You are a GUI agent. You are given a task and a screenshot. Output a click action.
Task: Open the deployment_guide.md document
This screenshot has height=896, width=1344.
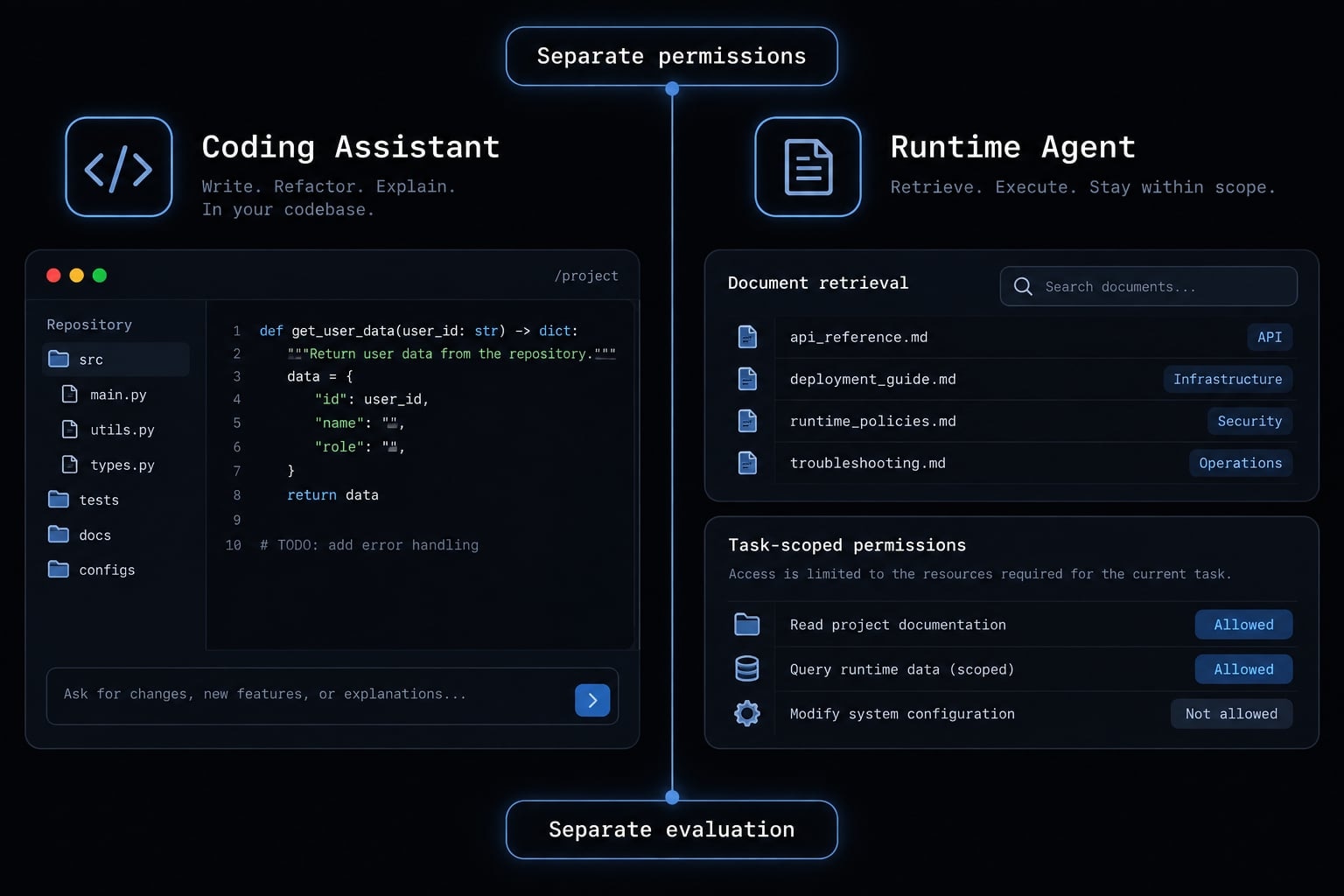[872, 379]
